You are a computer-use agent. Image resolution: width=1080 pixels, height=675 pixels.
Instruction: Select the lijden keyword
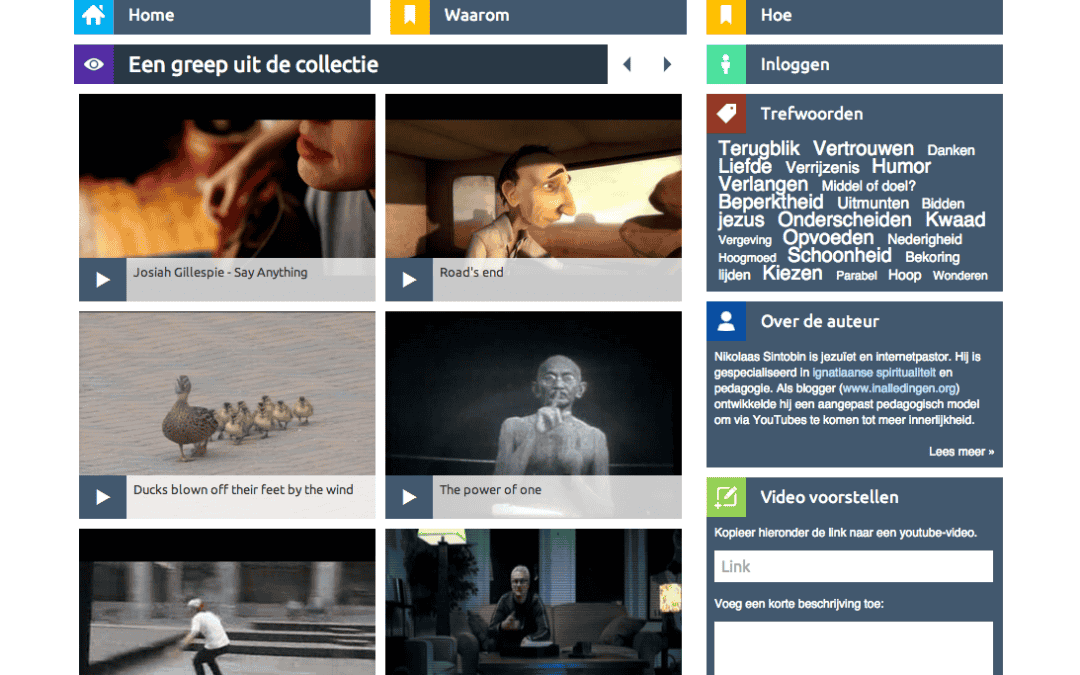coord(734,276)
